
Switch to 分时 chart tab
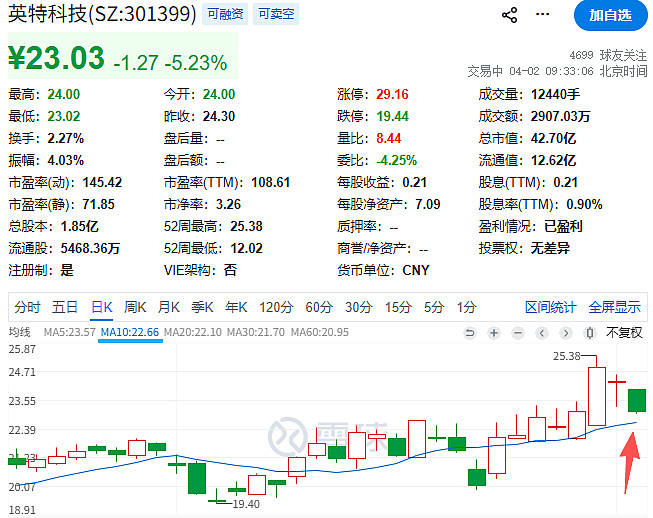(27, 307)
